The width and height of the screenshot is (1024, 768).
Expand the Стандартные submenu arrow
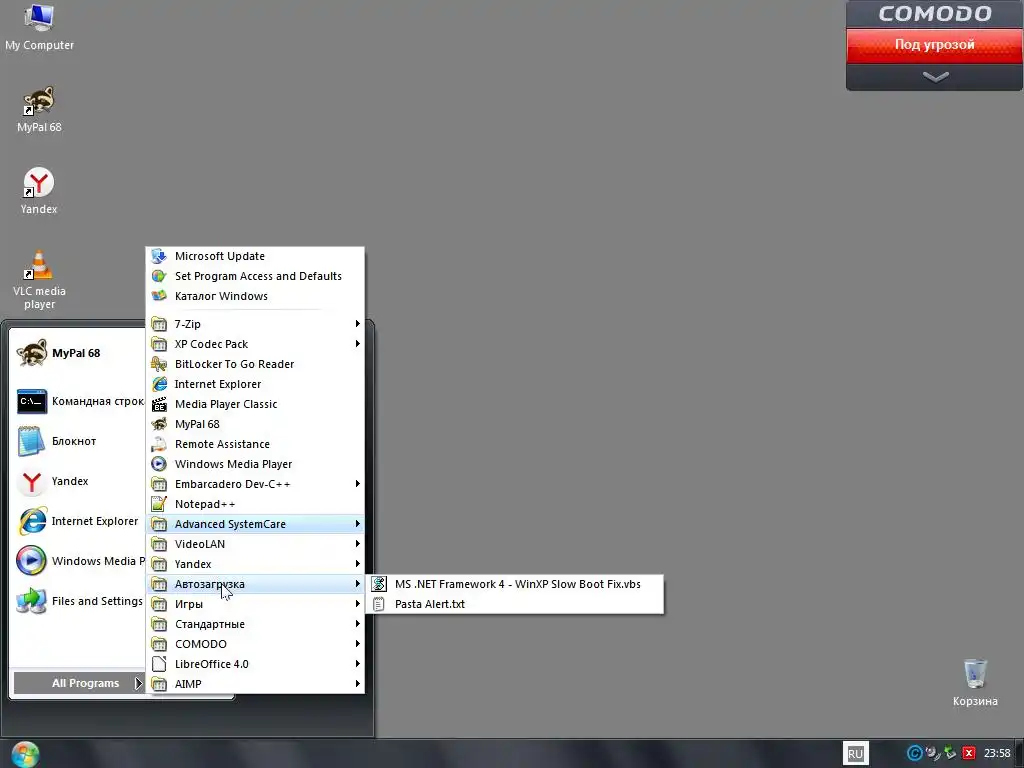click(357, 624)
